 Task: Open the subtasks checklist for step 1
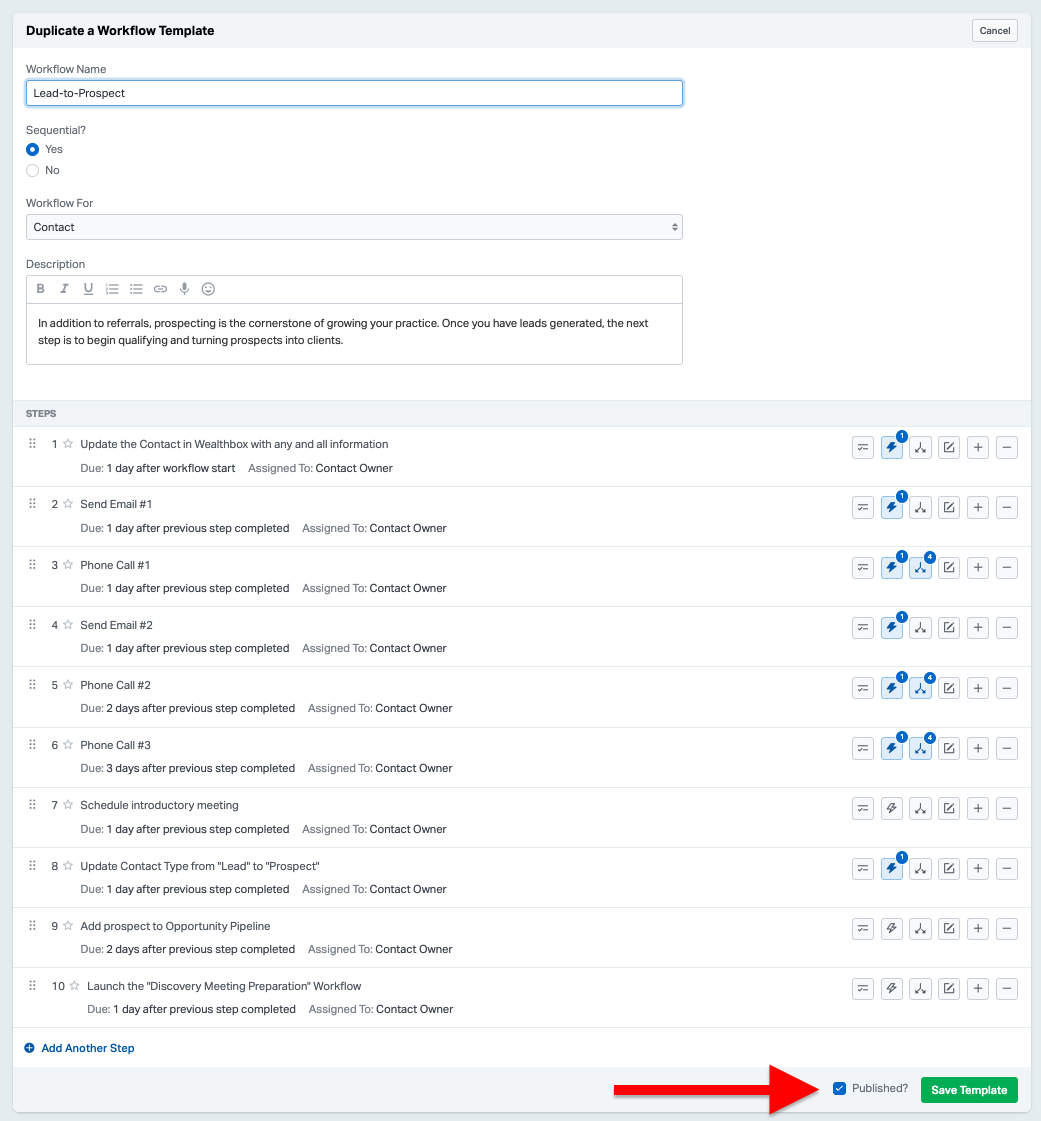(862, 448)
